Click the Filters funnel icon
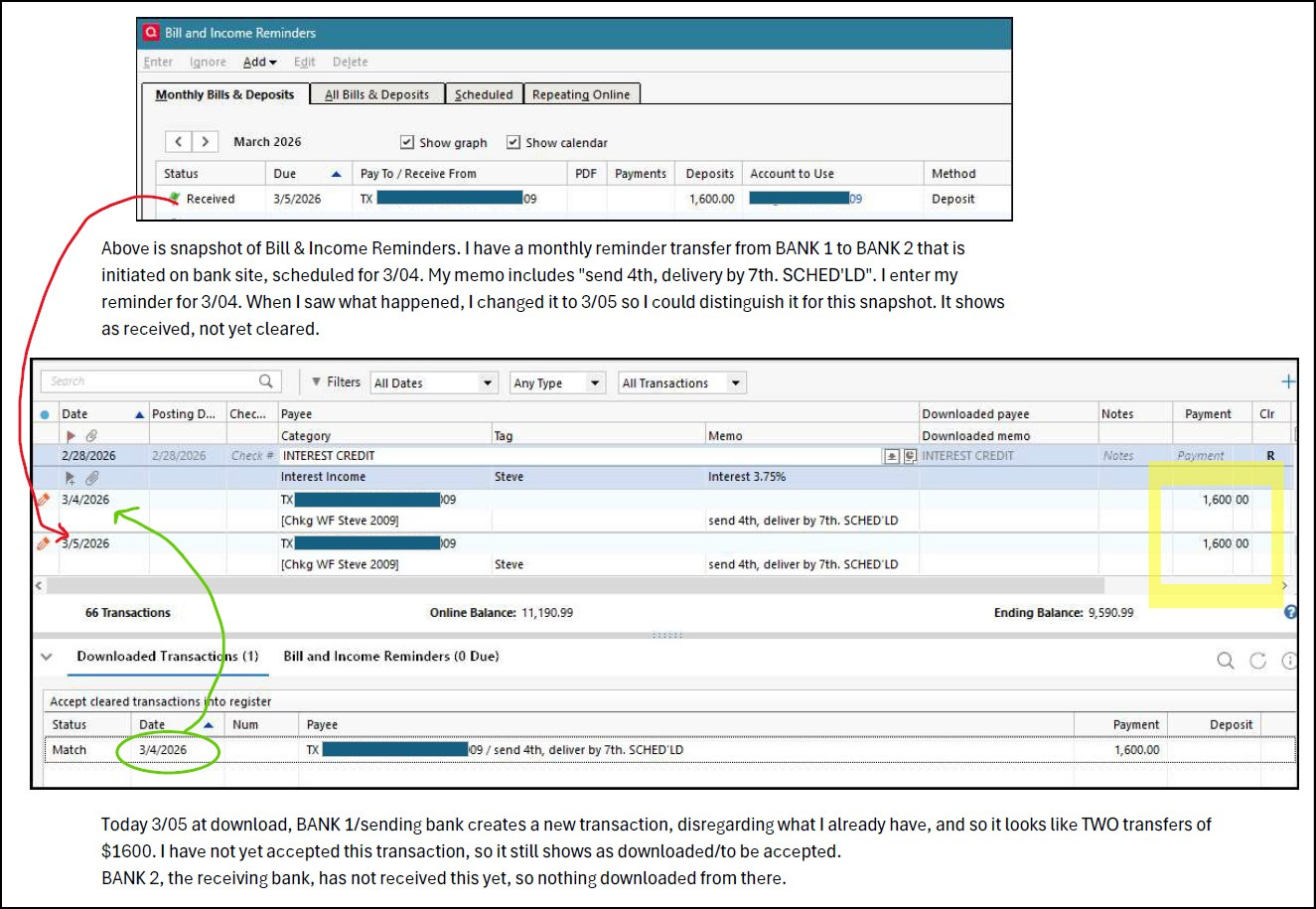The image size is (1316, 909). click(316, 381)
